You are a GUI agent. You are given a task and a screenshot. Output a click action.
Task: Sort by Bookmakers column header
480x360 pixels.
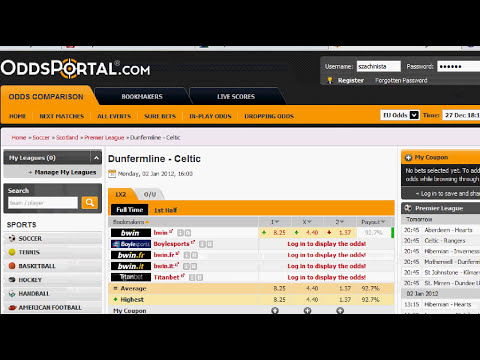(x=131, y=222)
